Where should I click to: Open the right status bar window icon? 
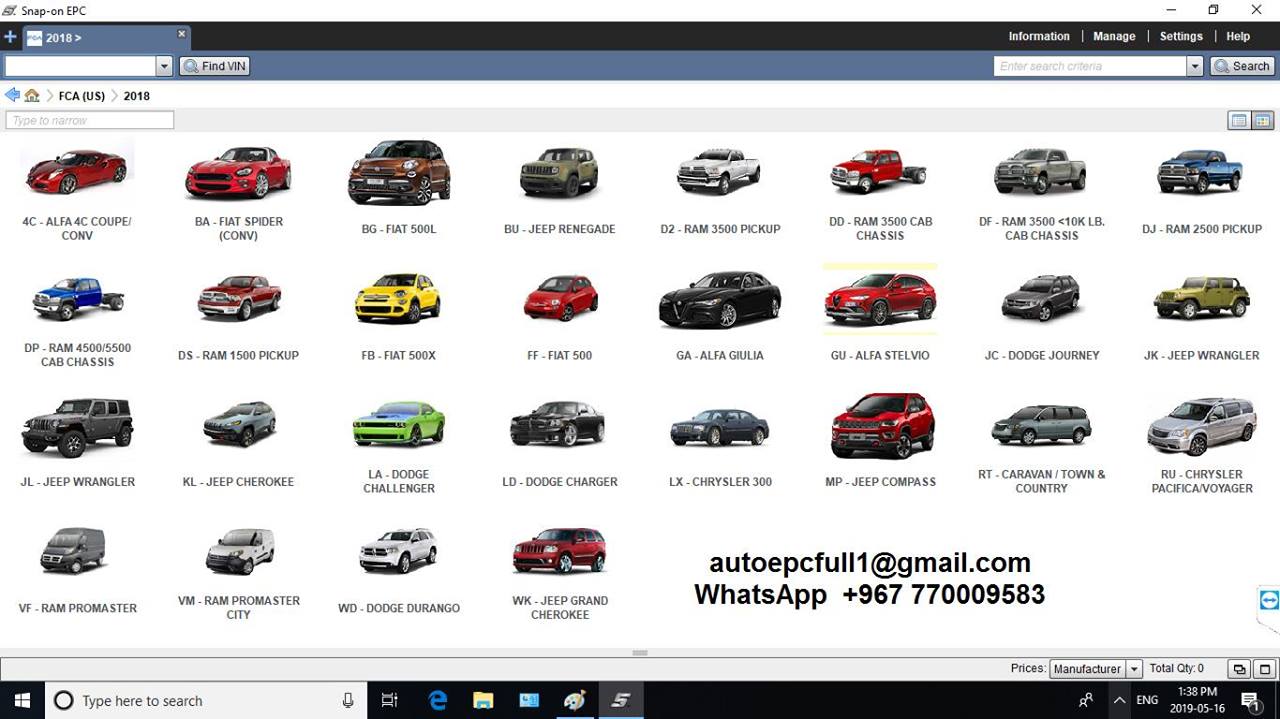tap(1264, 669)
